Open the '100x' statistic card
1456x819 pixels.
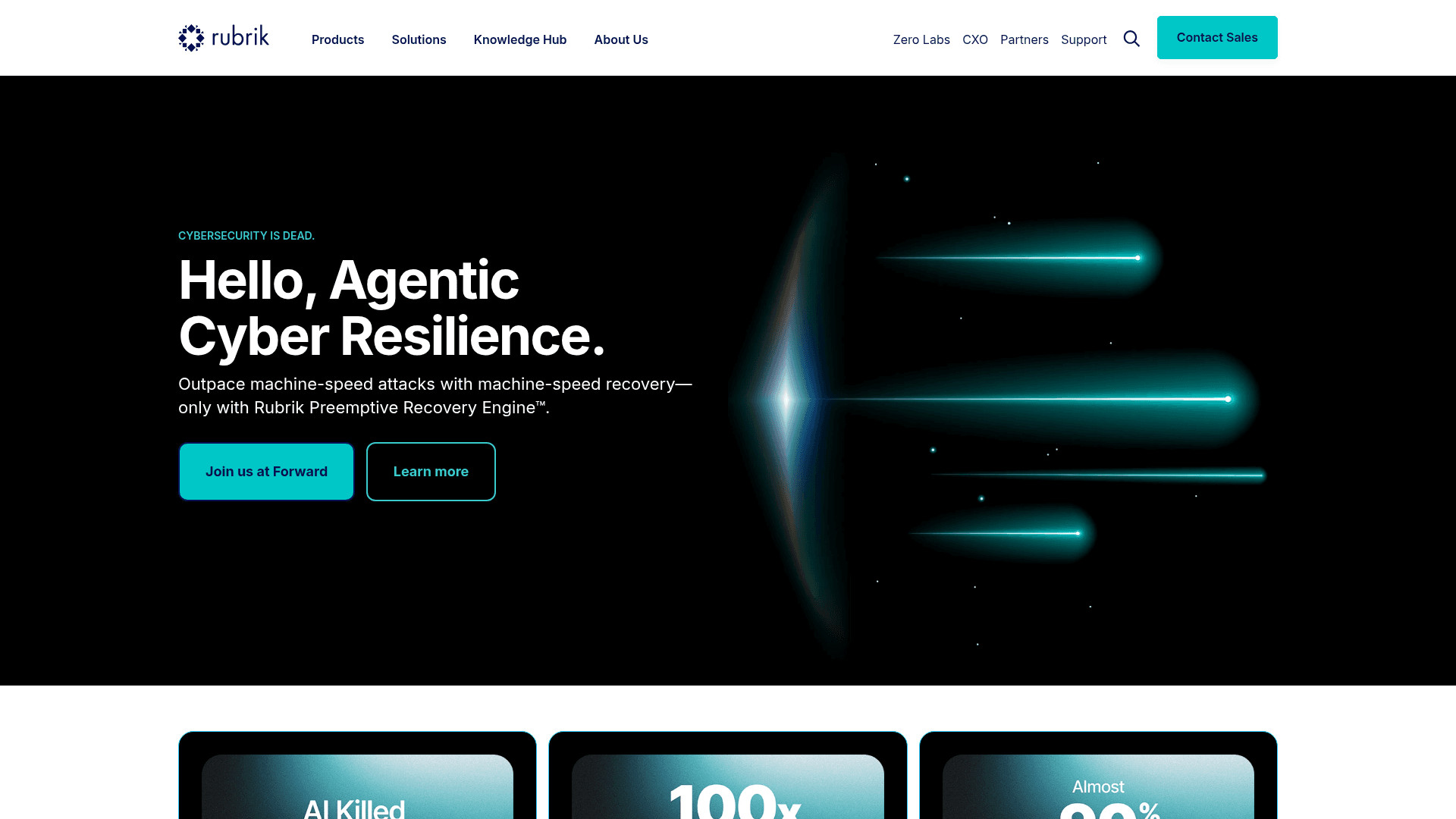[728, 775]
